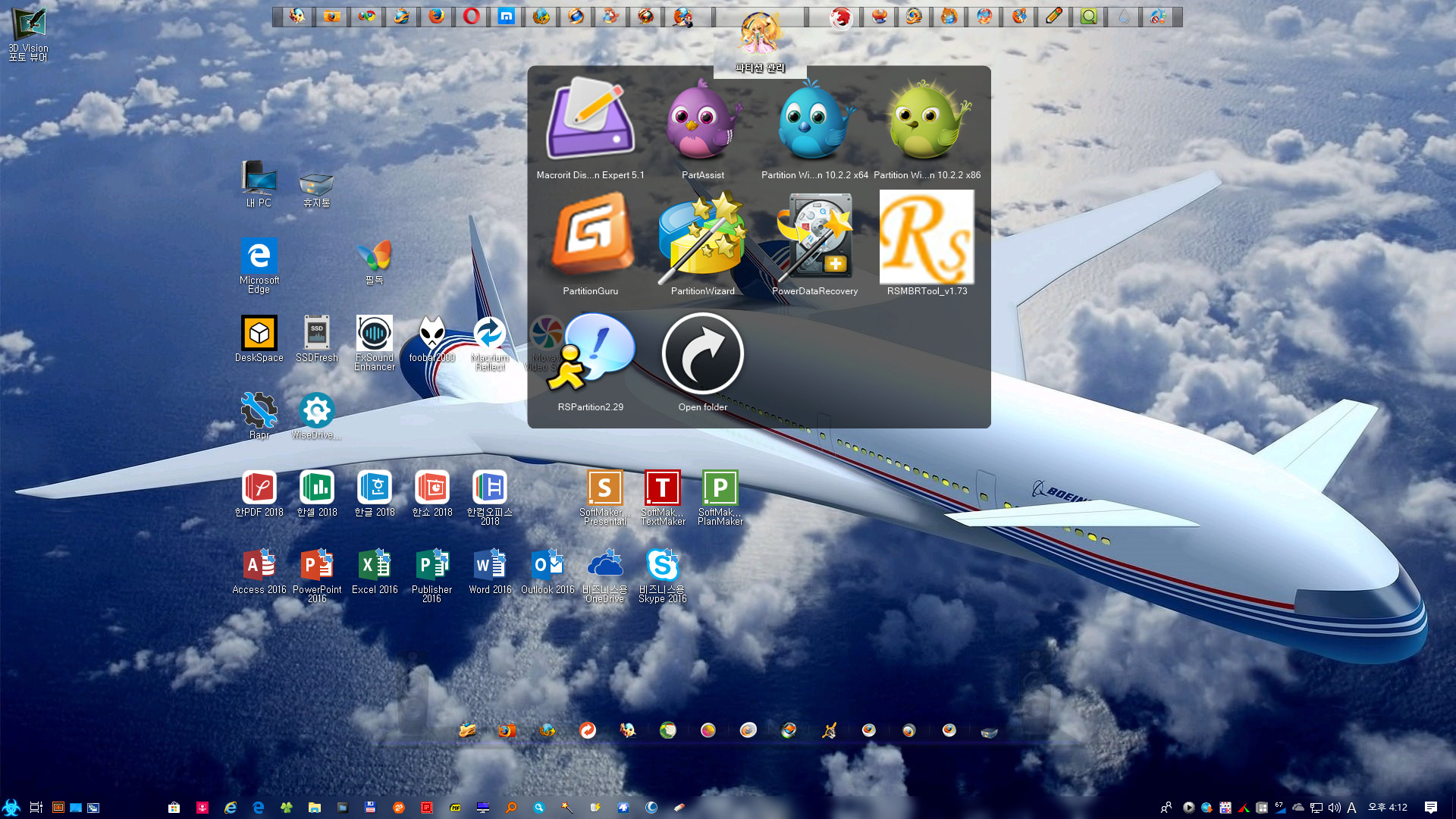The width and height of the screenshot is (1456, 819).
Task: Click the OneDrive cloud tray icon
Action: point(1298,808)
